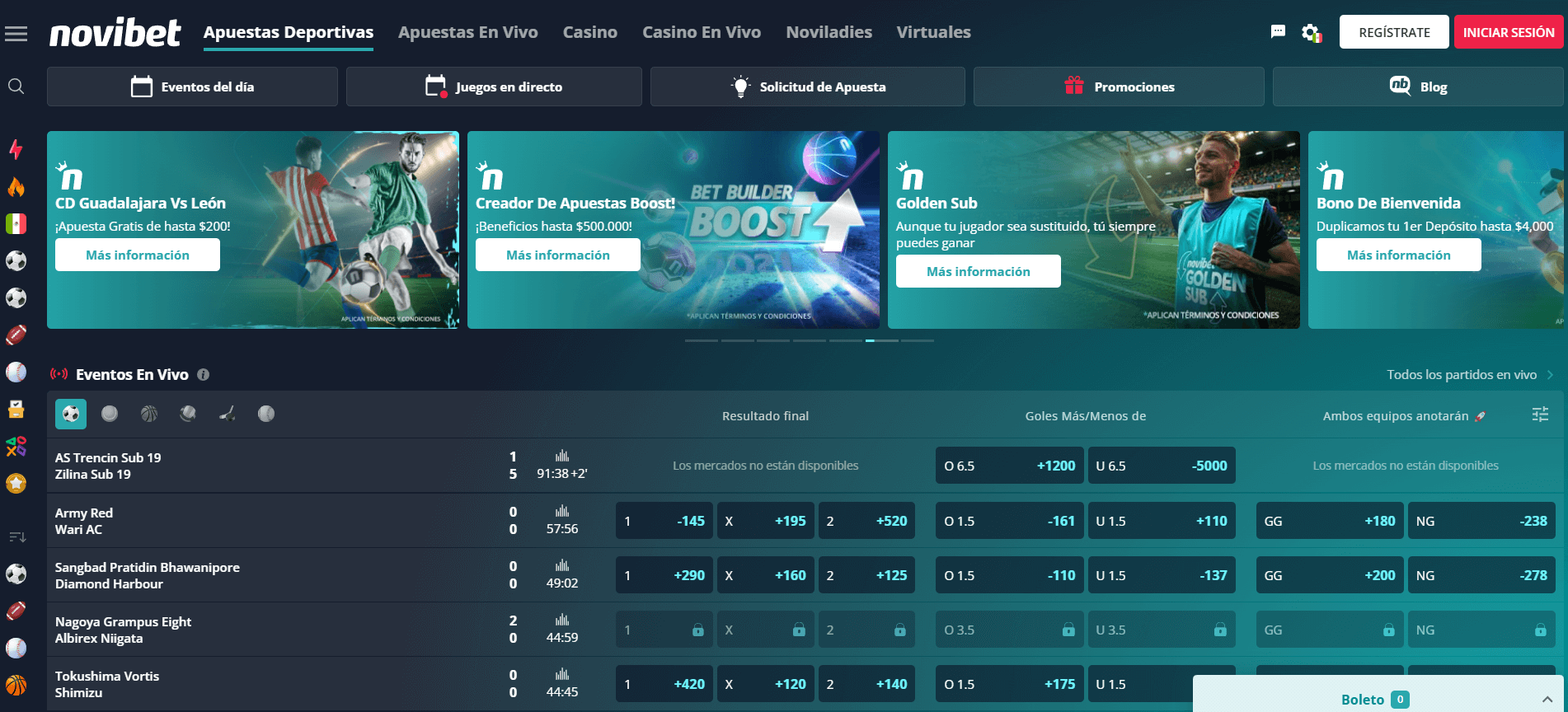1568x712 pixels.
Task: Más información on CD Guadalajara Vs León banner
Action: 138,255
